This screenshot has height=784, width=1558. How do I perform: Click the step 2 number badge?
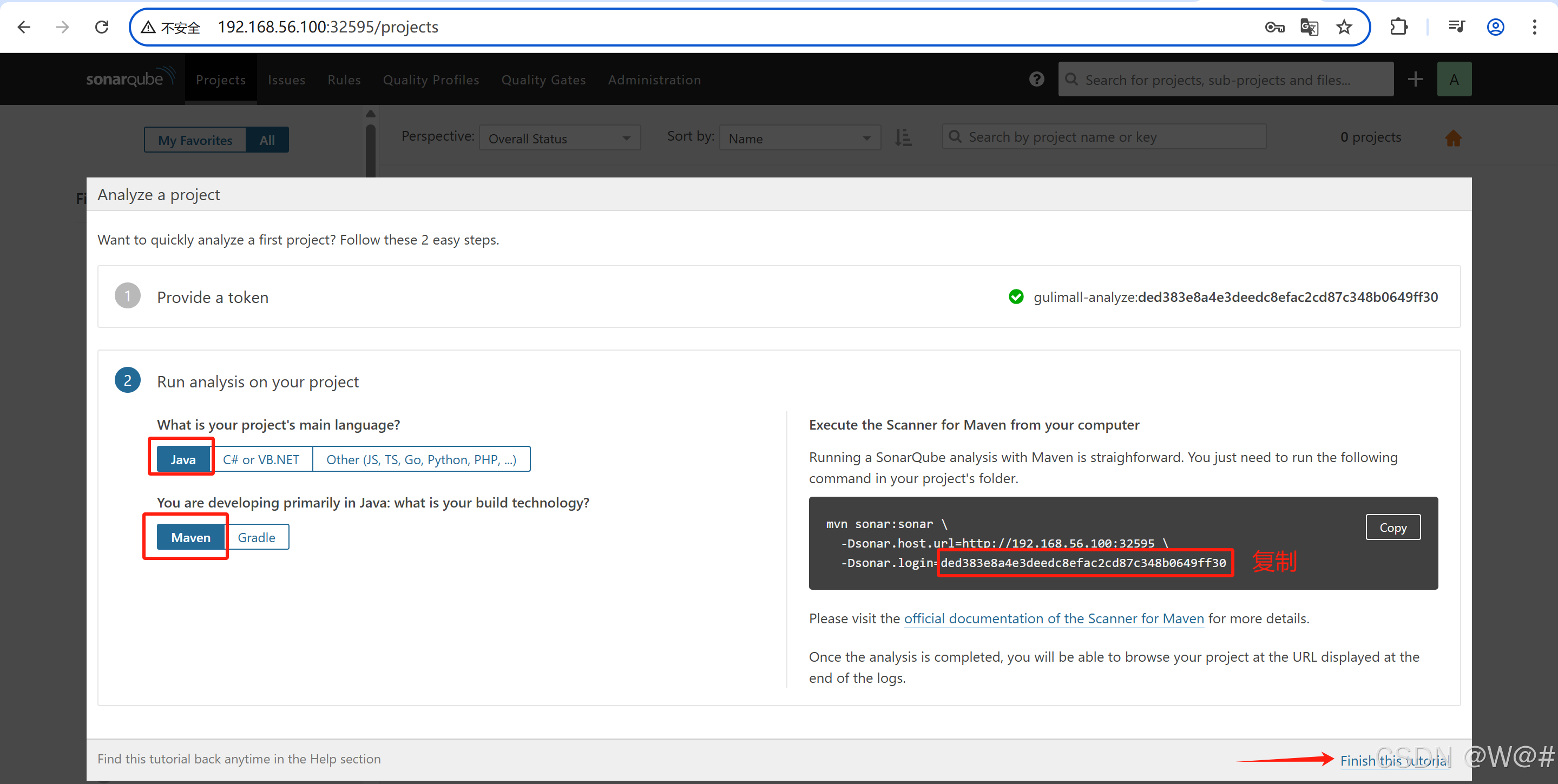(128, 380)
